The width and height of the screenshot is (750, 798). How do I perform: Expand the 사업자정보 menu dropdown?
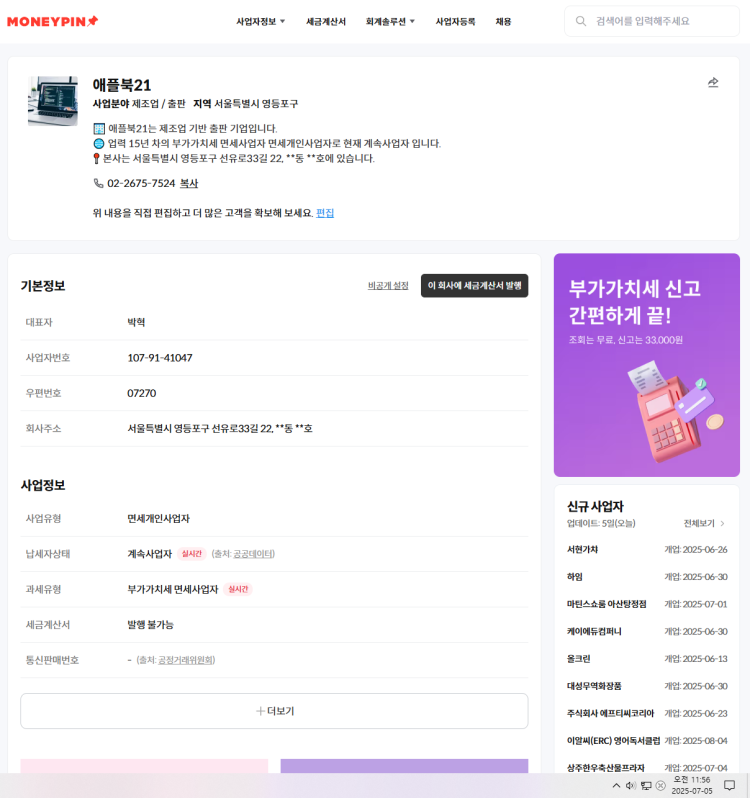tap(261, 21)
